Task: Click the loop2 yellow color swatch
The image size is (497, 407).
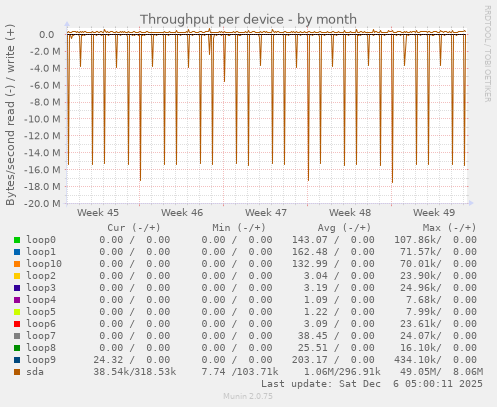Action: tap(17, 276)
